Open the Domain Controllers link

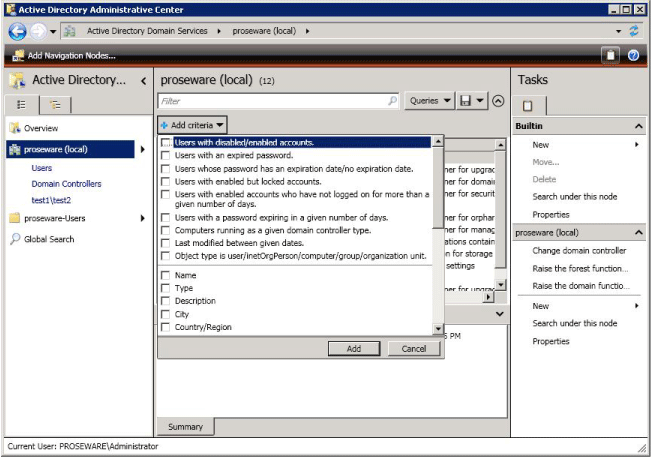pos(66,184)
